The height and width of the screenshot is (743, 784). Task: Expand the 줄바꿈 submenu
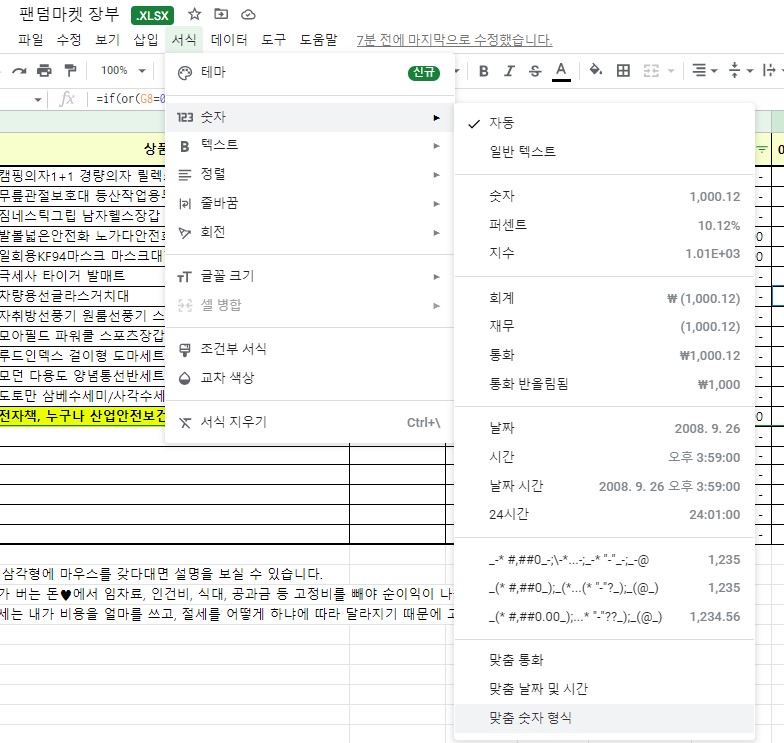pos(309,204)
